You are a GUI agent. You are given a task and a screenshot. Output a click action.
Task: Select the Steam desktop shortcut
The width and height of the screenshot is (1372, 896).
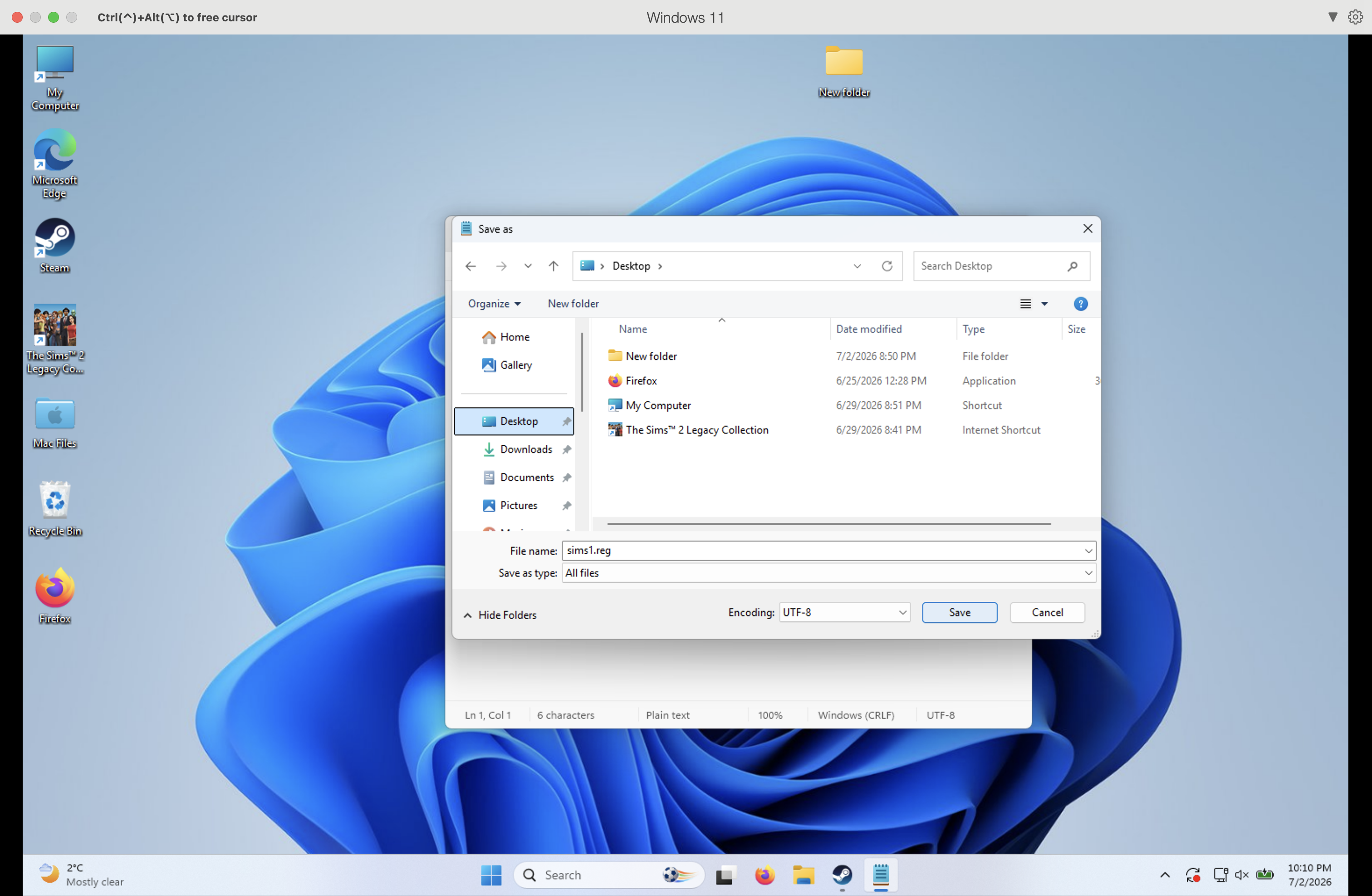tap(55, 245)
